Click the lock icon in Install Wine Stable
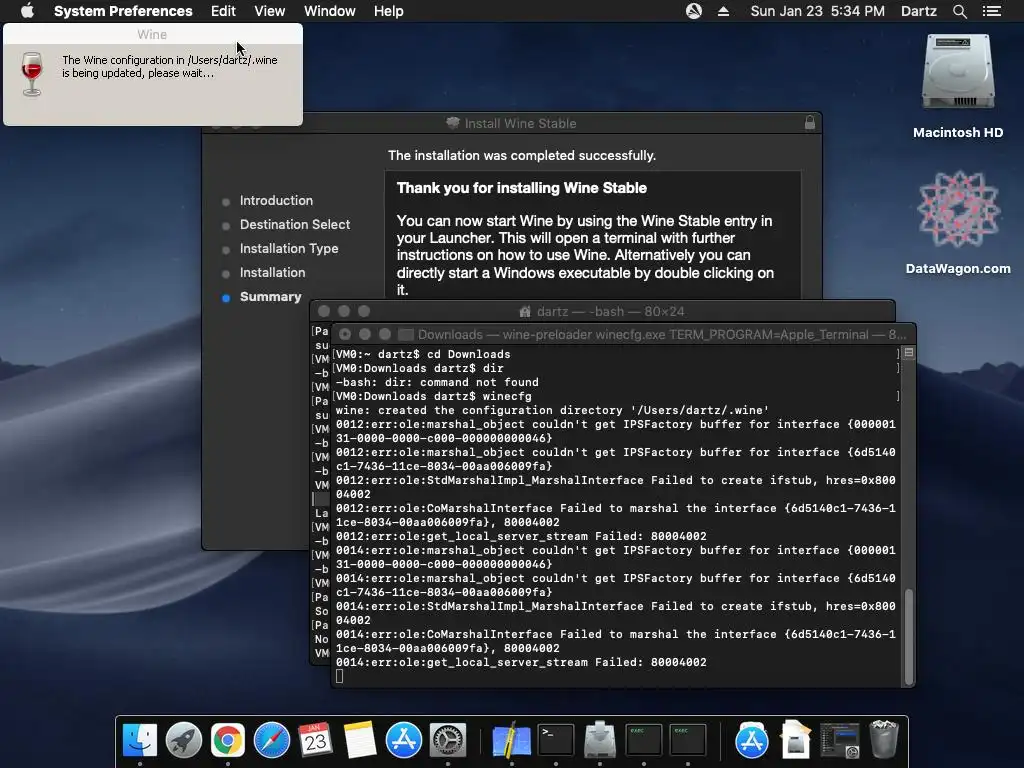 click(x=810, y=123)
